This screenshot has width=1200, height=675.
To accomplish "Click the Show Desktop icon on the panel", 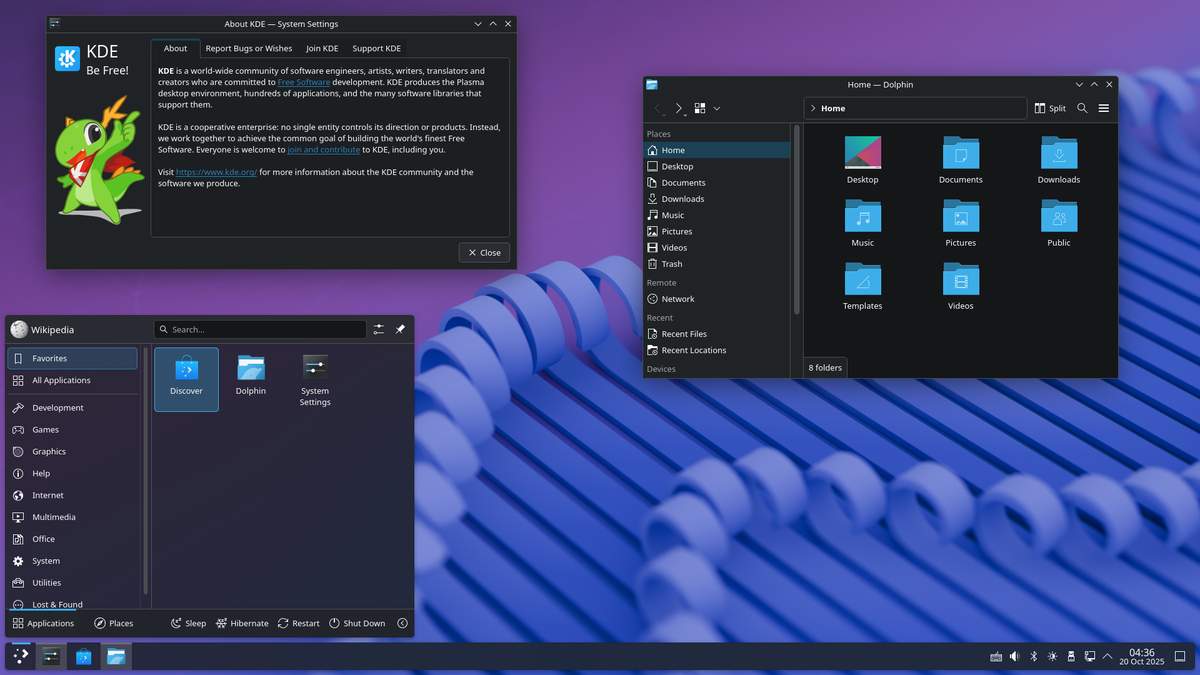I will coord(1181,656).
